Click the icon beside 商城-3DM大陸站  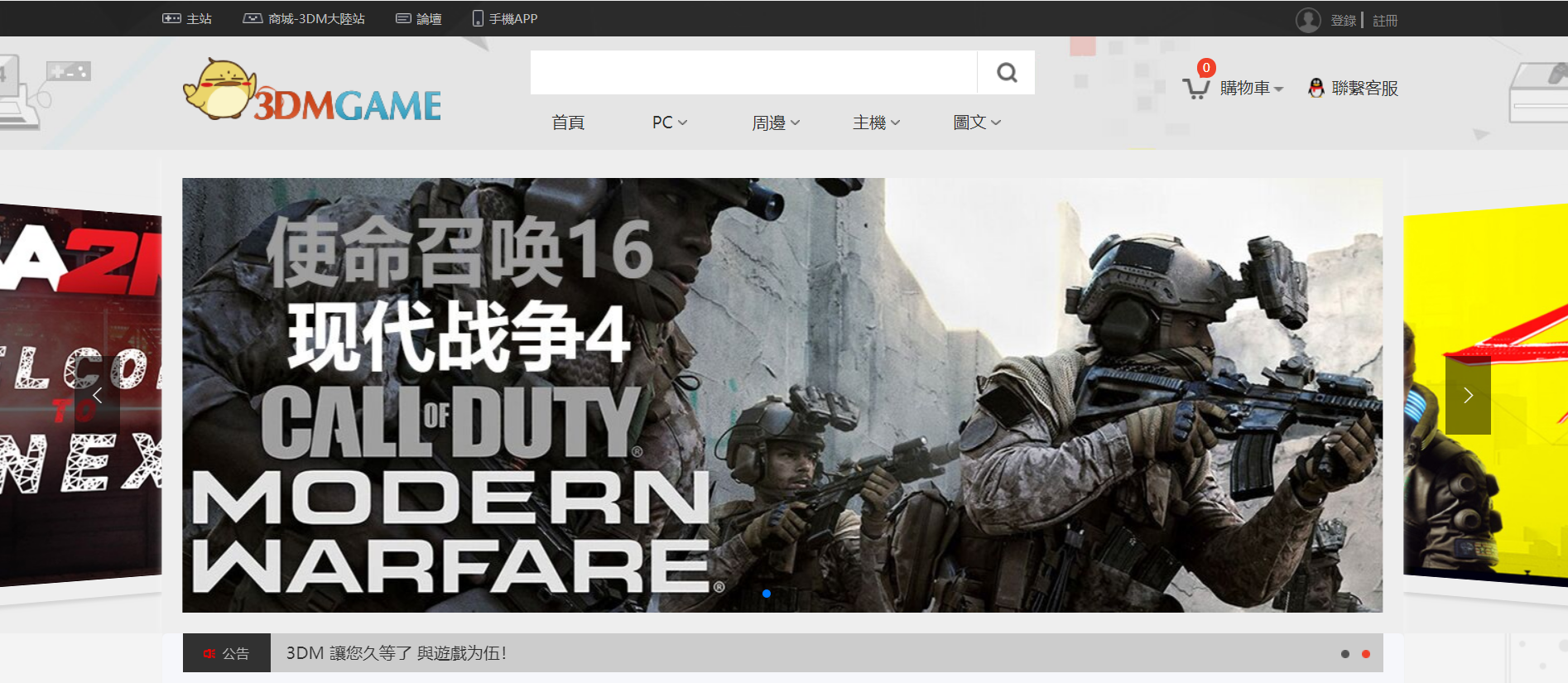[x=253, y=18]
